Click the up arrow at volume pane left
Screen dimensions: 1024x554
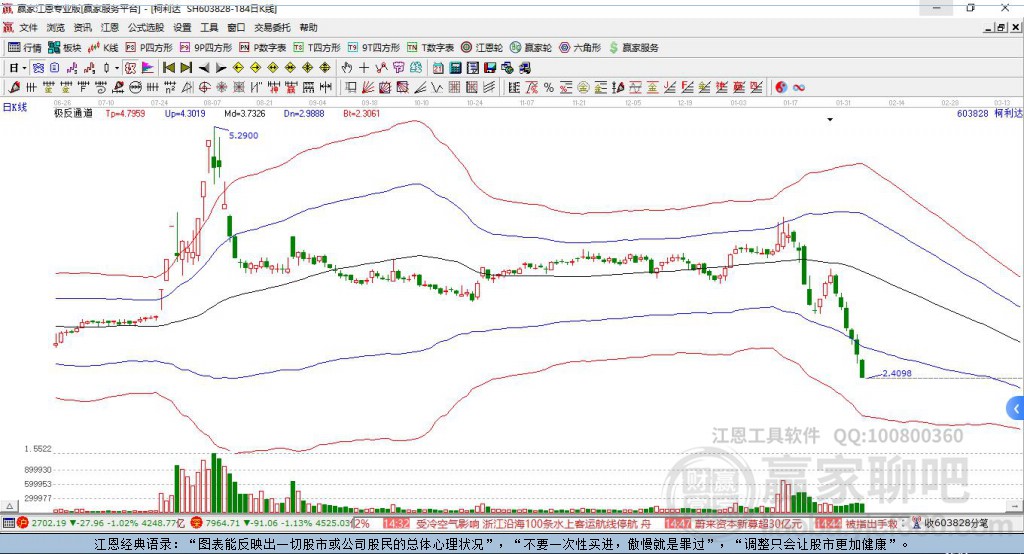9,506
